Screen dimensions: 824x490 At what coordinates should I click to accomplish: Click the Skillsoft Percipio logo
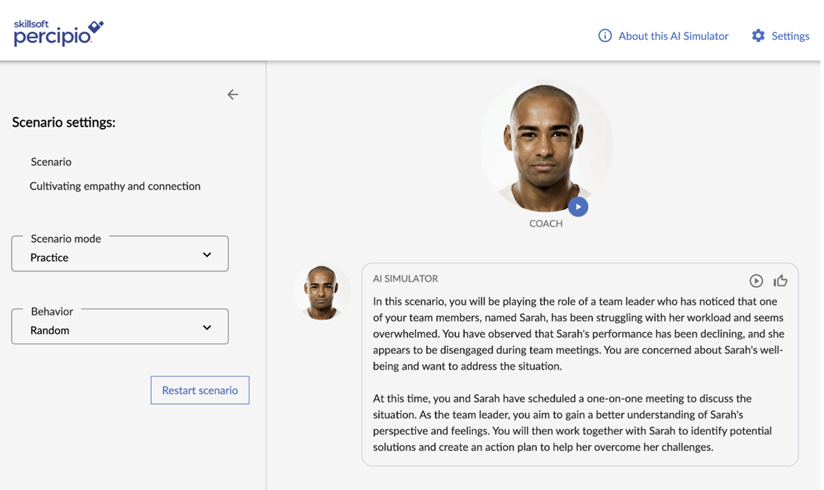click(58, 33)
